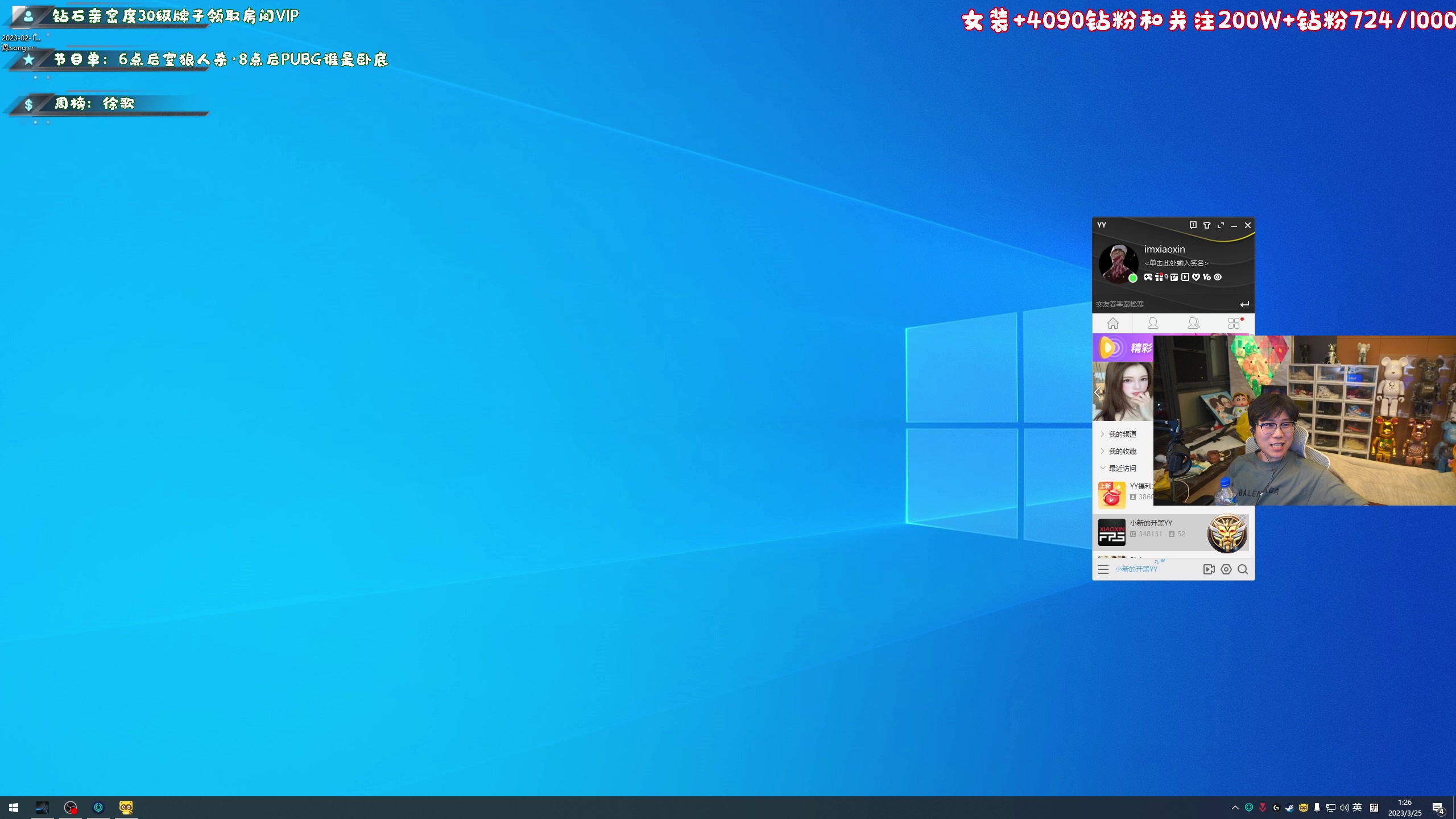Switch to the contacts (single person) tab
1456x819 pixels.
(1153, 324)
